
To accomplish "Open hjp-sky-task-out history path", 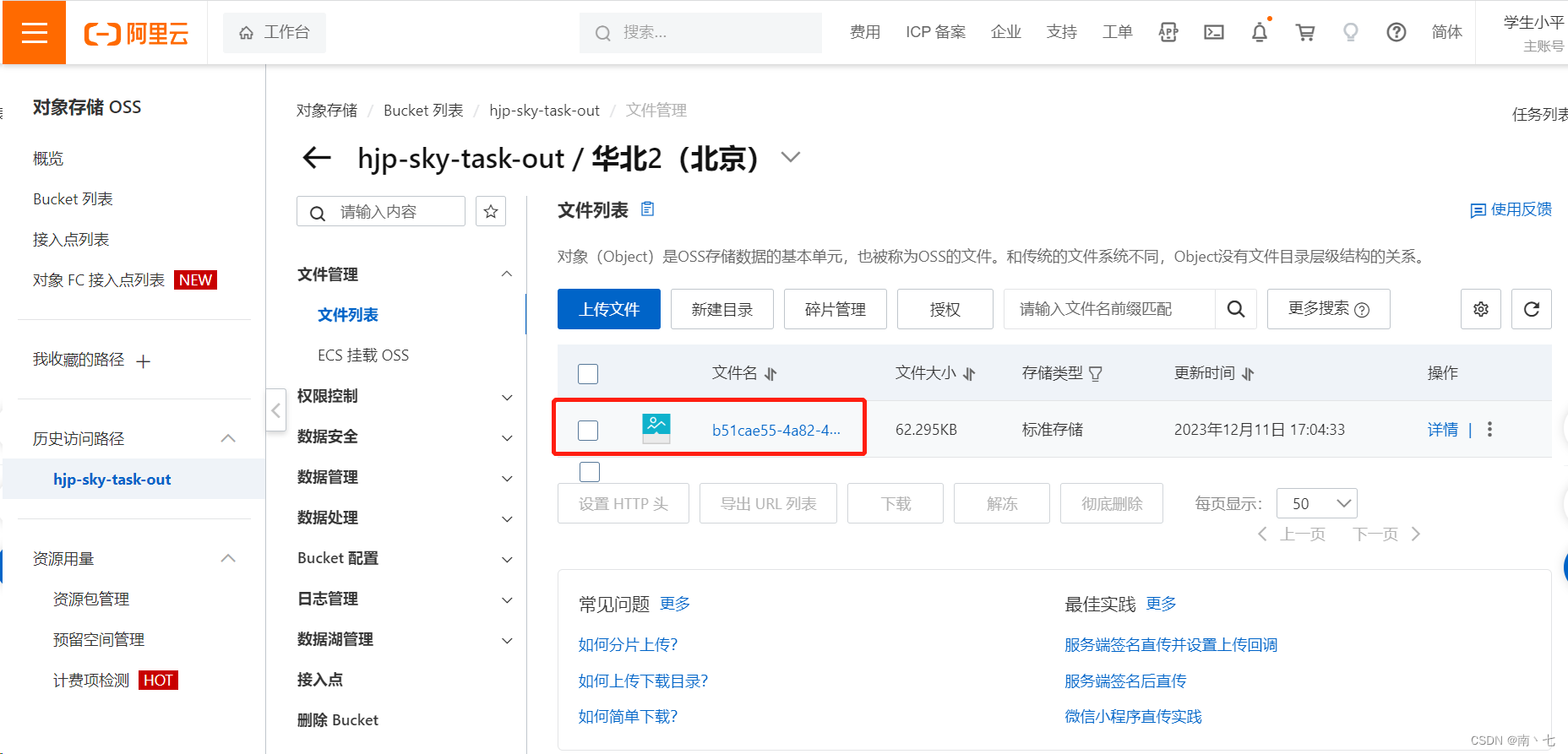I will click(112, 479).
